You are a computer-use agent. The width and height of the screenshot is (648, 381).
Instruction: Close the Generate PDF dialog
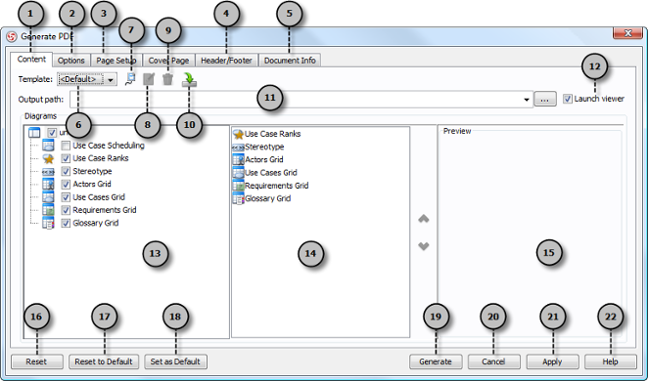point(628,33)
